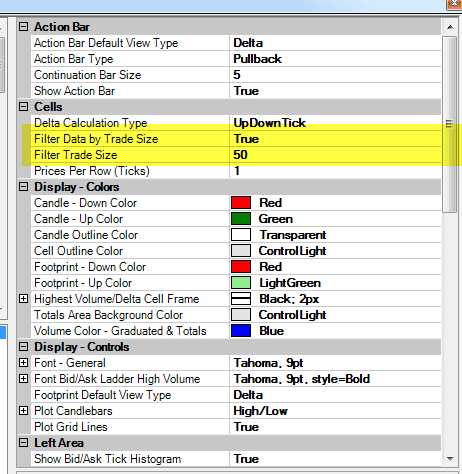
Task: Collapse the Cells category
Action: pos(23,107)
